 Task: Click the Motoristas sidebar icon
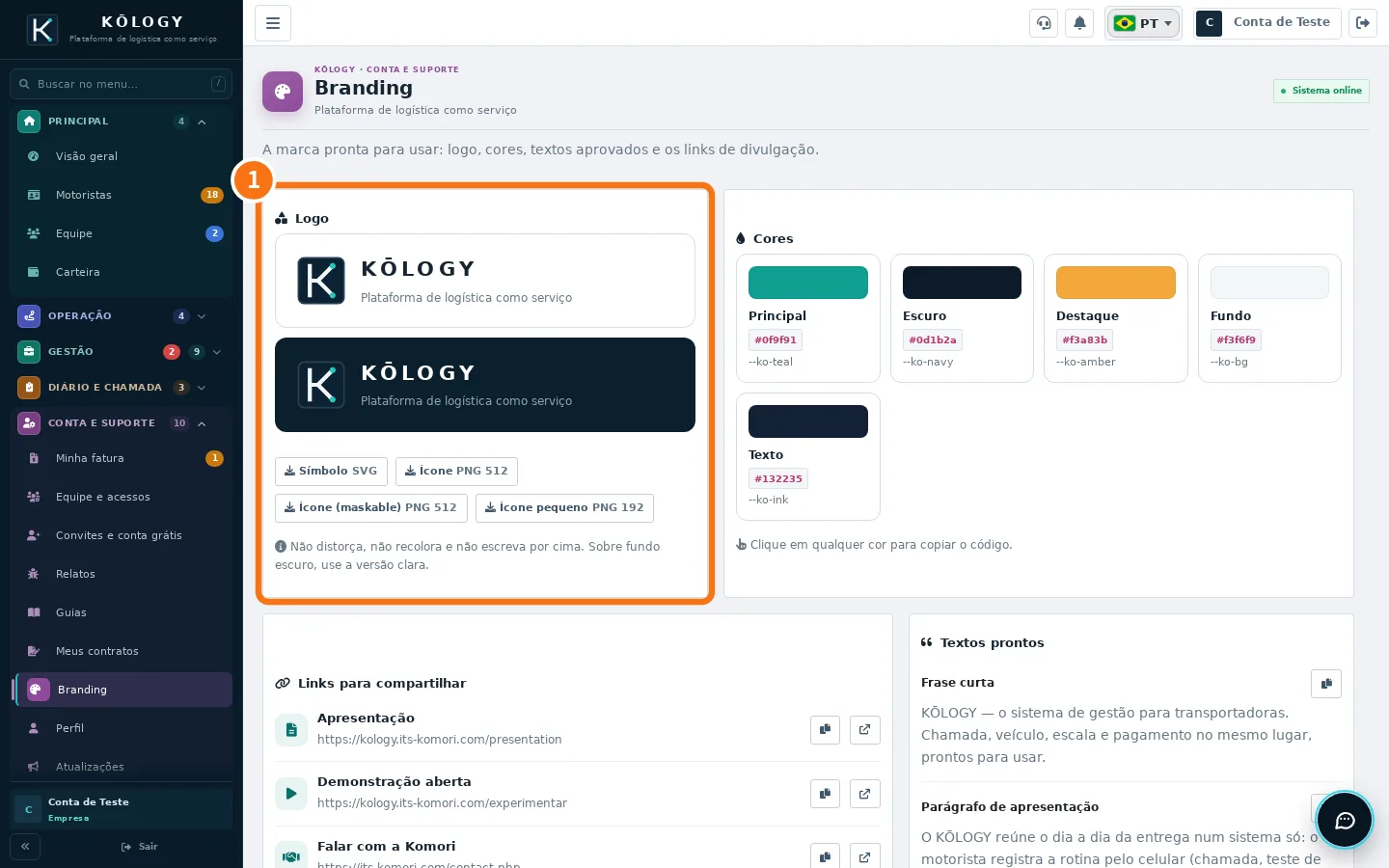pos(34,195)
